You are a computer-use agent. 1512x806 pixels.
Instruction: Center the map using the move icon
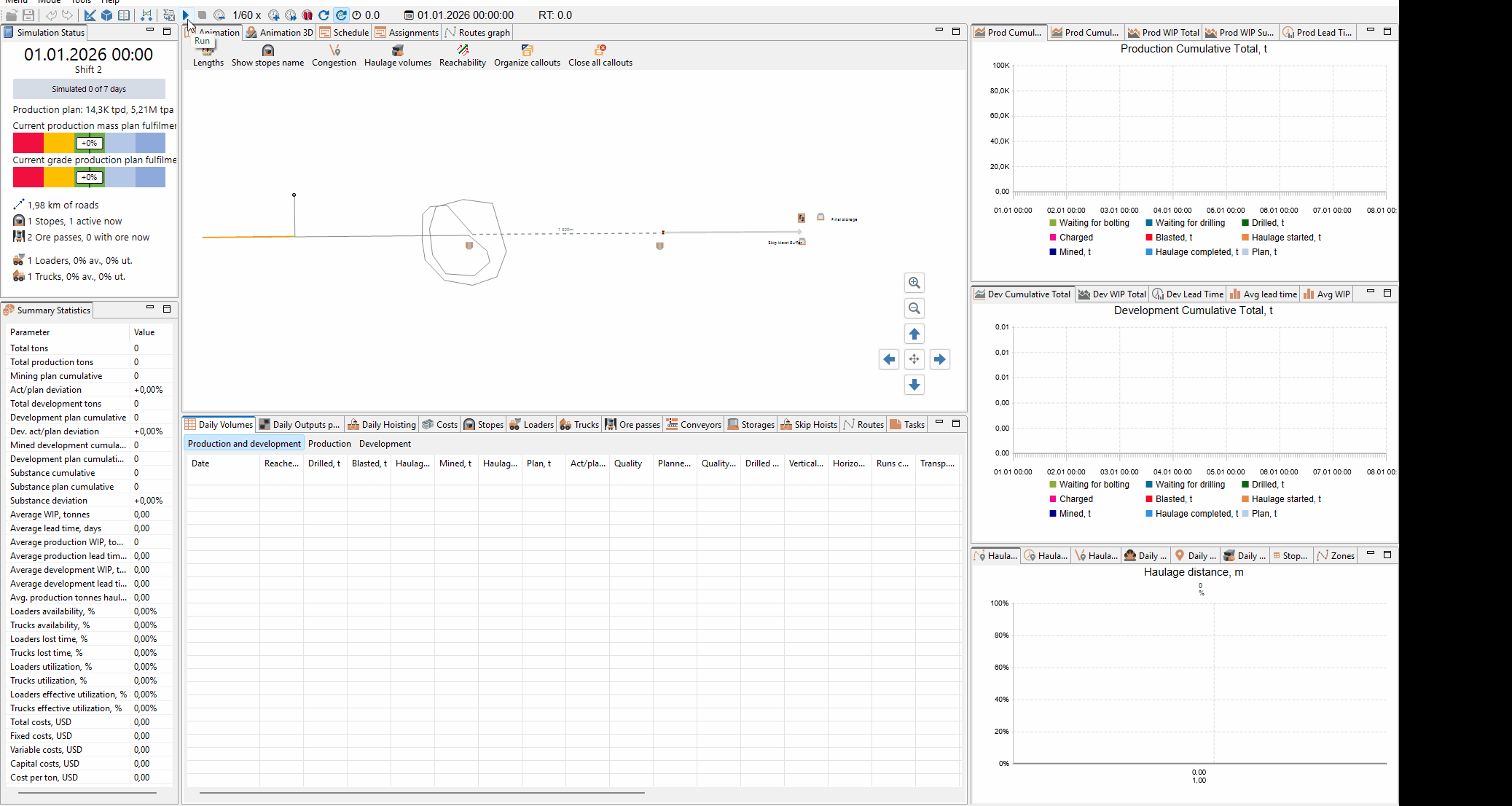[x=914, y=359]
